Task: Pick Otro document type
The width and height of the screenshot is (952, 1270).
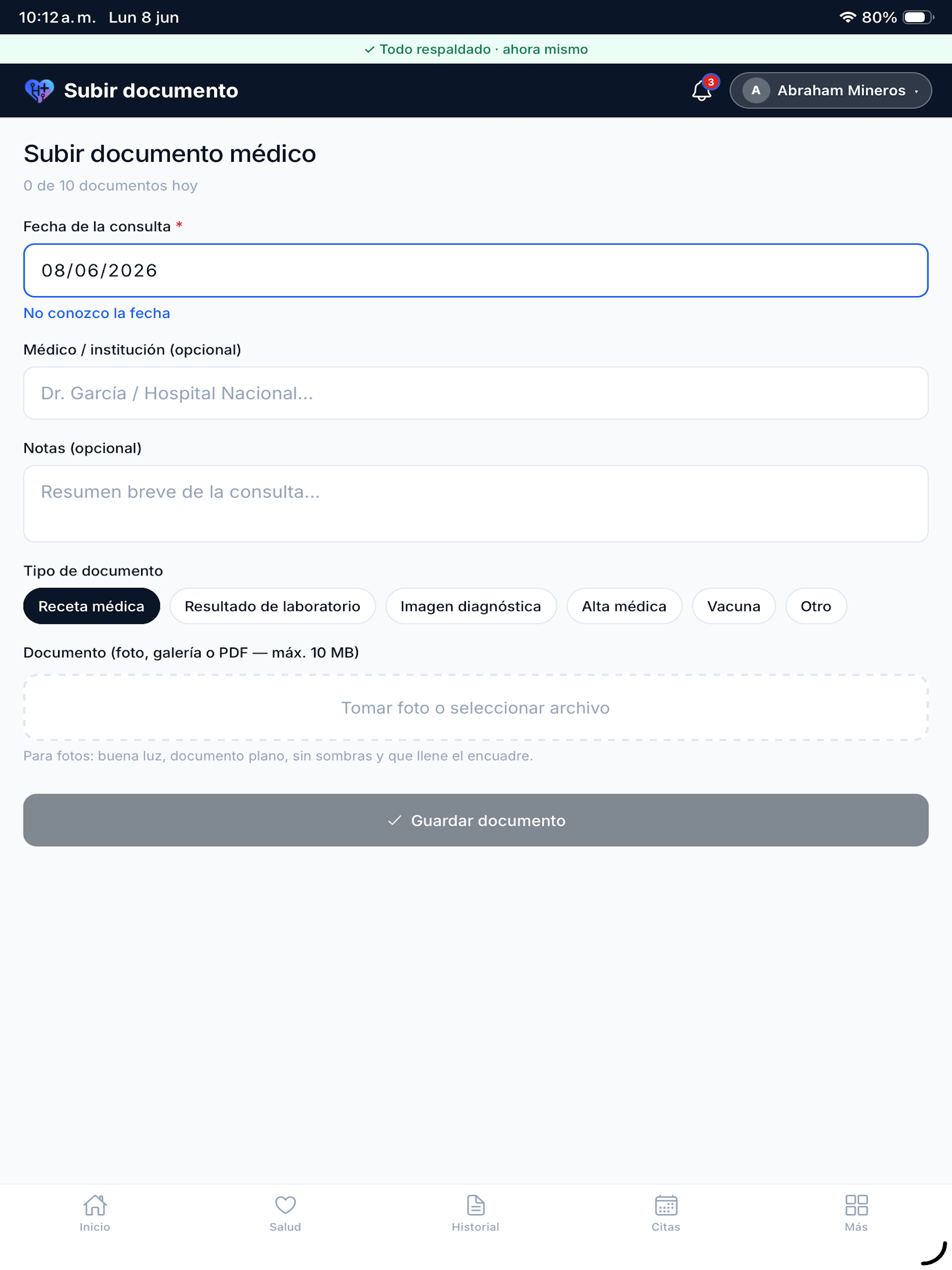Action: pyautogui.click(x=816, y=606)
